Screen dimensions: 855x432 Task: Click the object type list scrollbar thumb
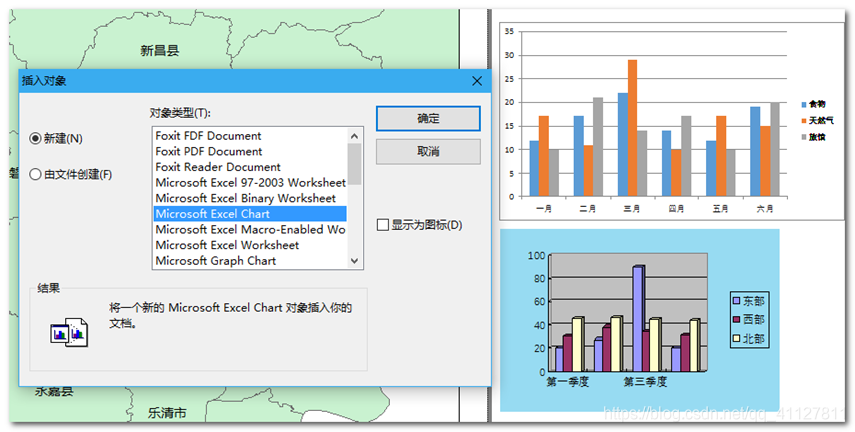pos(354,164)
